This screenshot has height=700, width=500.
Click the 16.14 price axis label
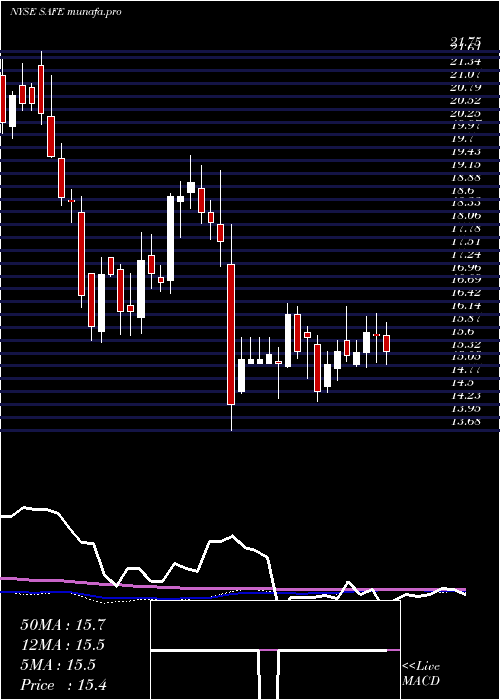coord(465,306)
